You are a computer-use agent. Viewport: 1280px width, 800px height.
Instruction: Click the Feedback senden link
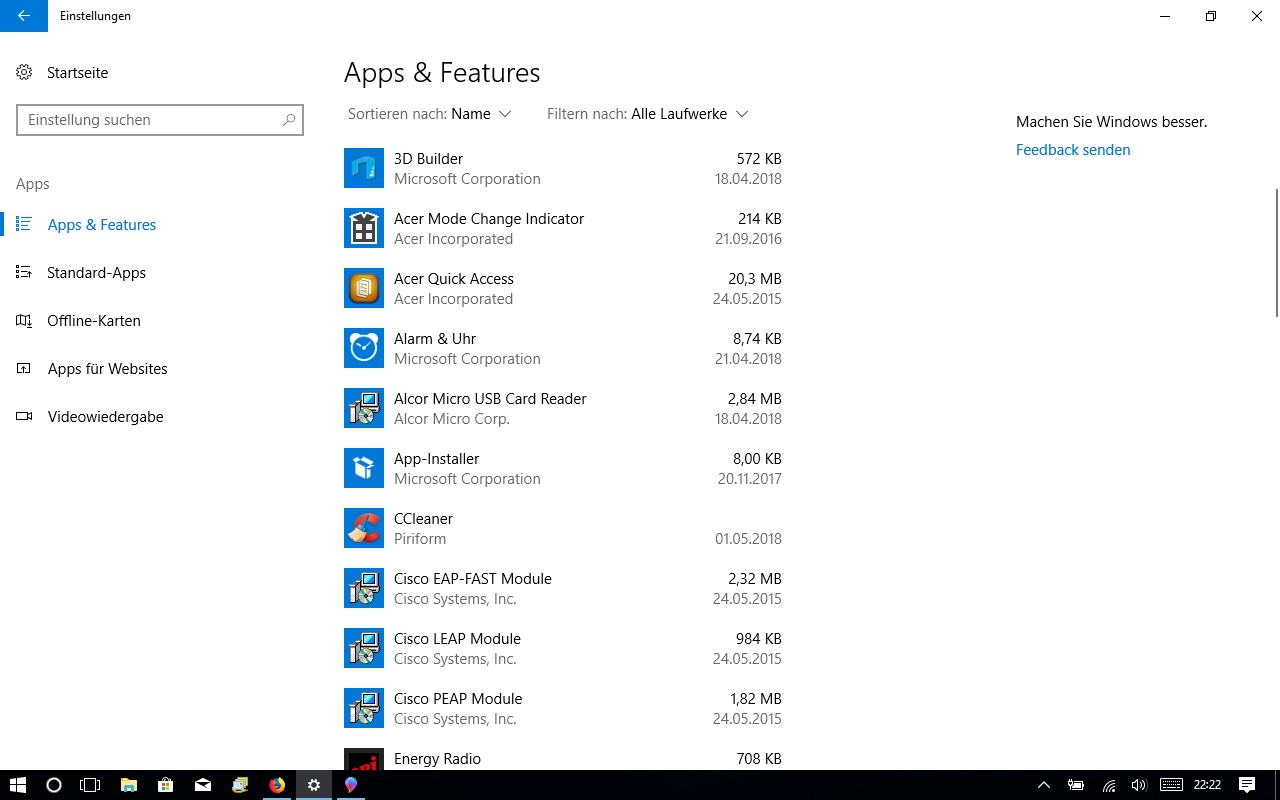tap(1073, 150)
